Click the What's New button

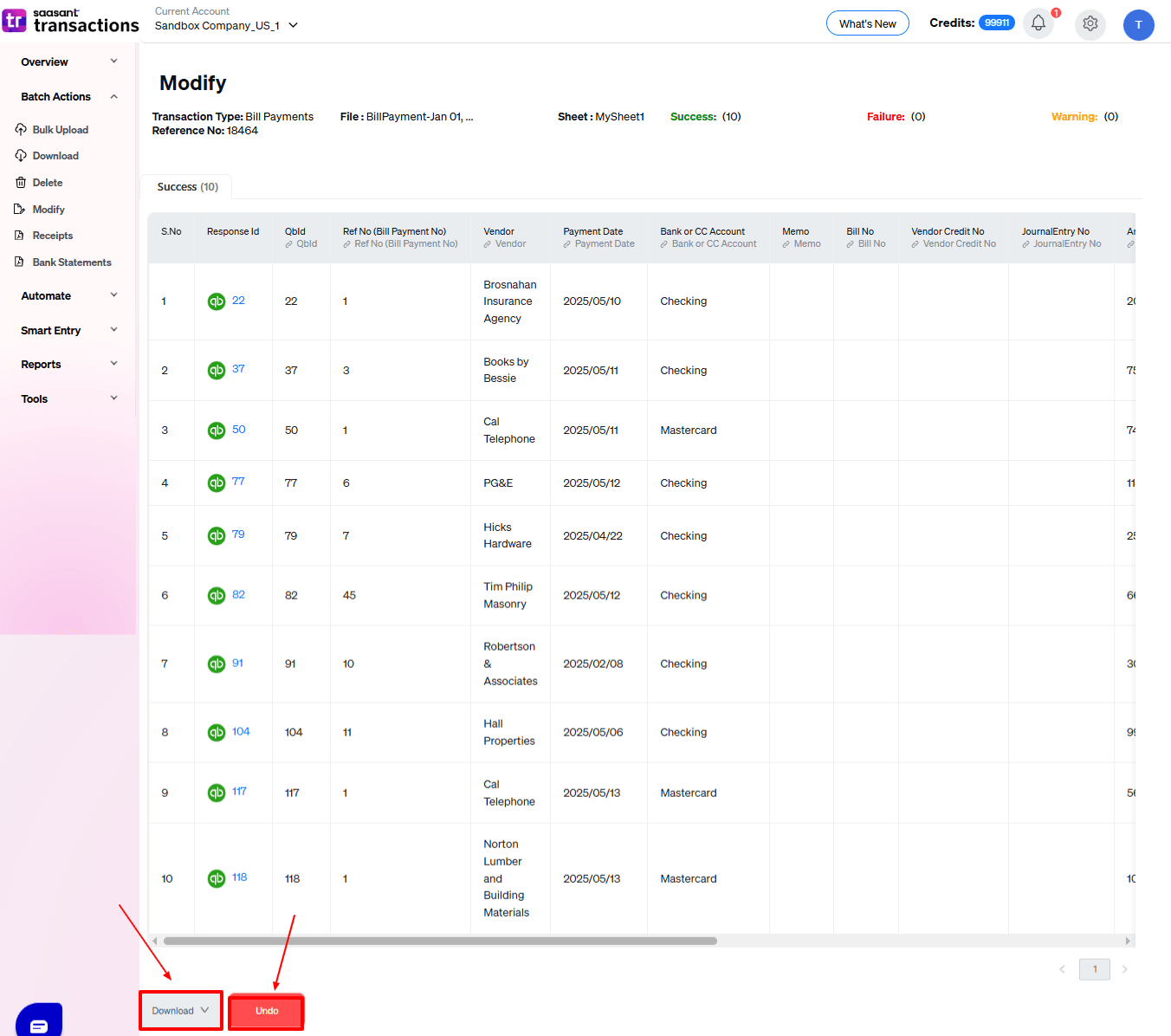867,23
